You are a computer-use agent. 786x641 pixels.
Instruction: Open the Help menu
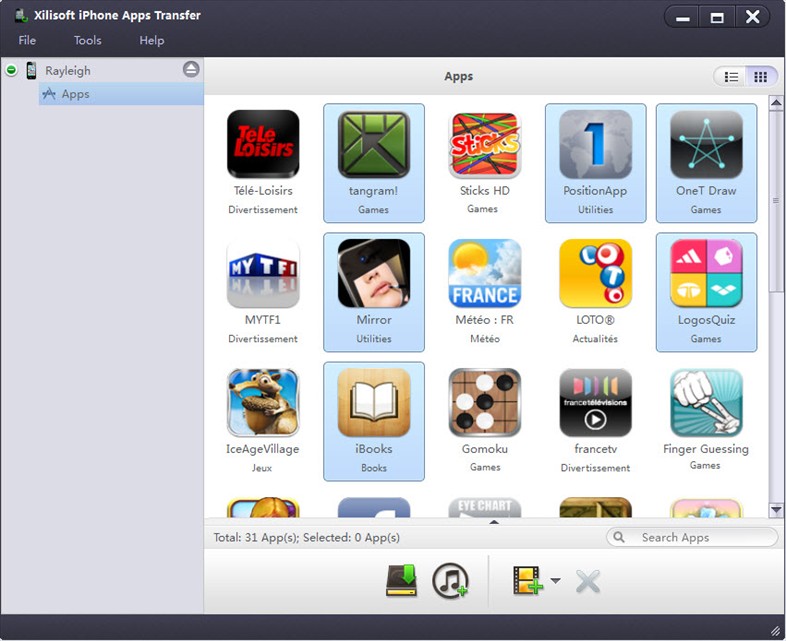tap(152, 40)
